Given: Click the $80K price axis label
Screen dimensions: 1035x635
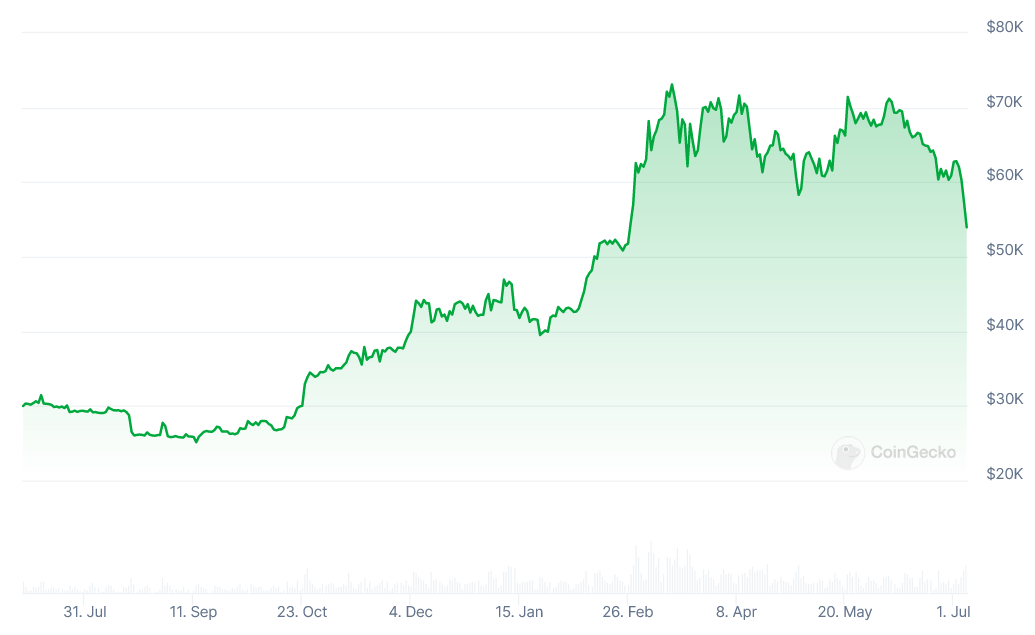Looking at the screenshot, I should pyautogui.click(x=1004, y=27).
